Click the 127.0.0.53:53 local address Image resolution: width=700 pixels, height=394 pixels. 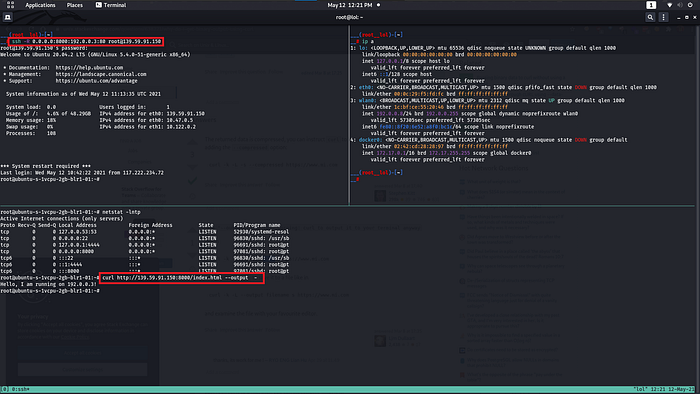coord(79,232)
